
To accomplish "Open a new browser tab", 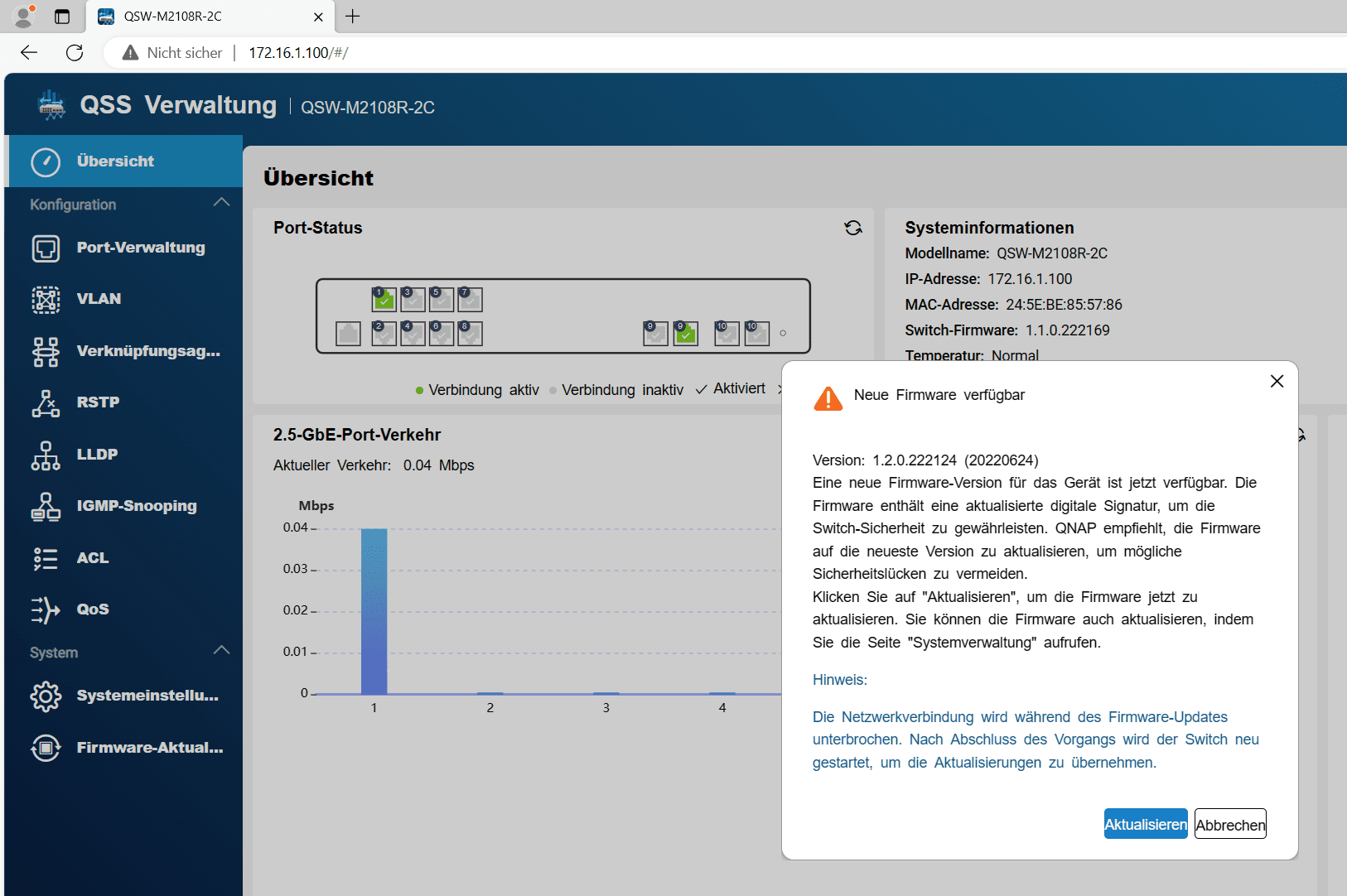I will pyautogui.click(x=353, y=17).
